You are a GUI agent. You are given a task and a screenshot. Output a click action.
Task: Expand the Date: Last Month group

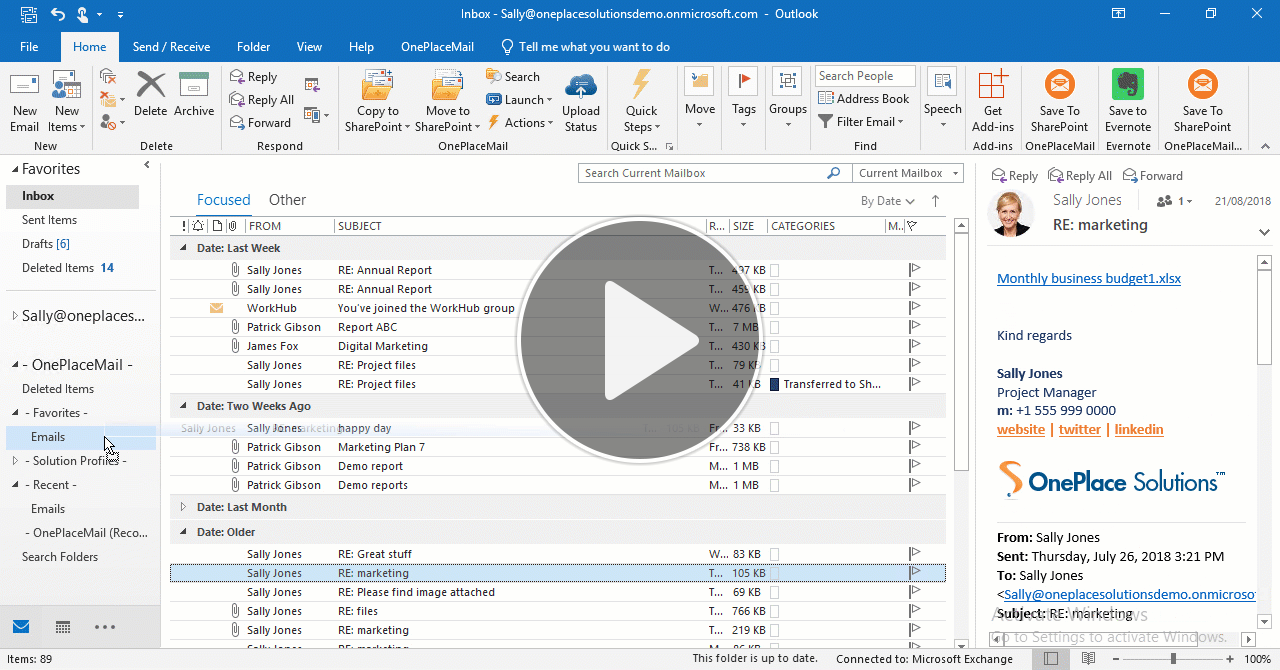183,507
